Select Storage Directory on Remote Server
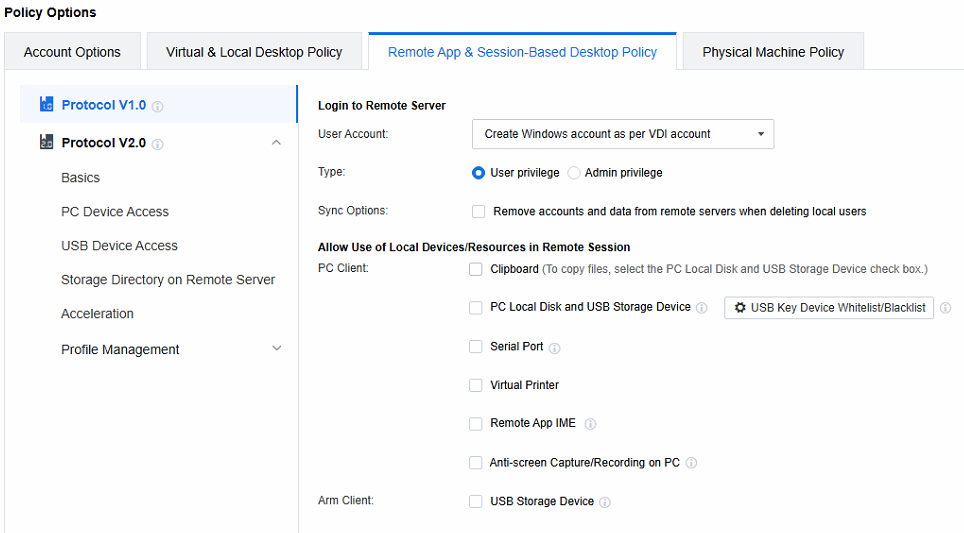 click(168, 280)
